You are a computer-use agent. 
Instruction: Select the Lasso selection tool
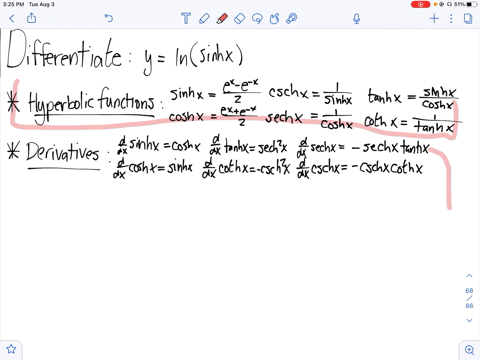pos(257,18)
